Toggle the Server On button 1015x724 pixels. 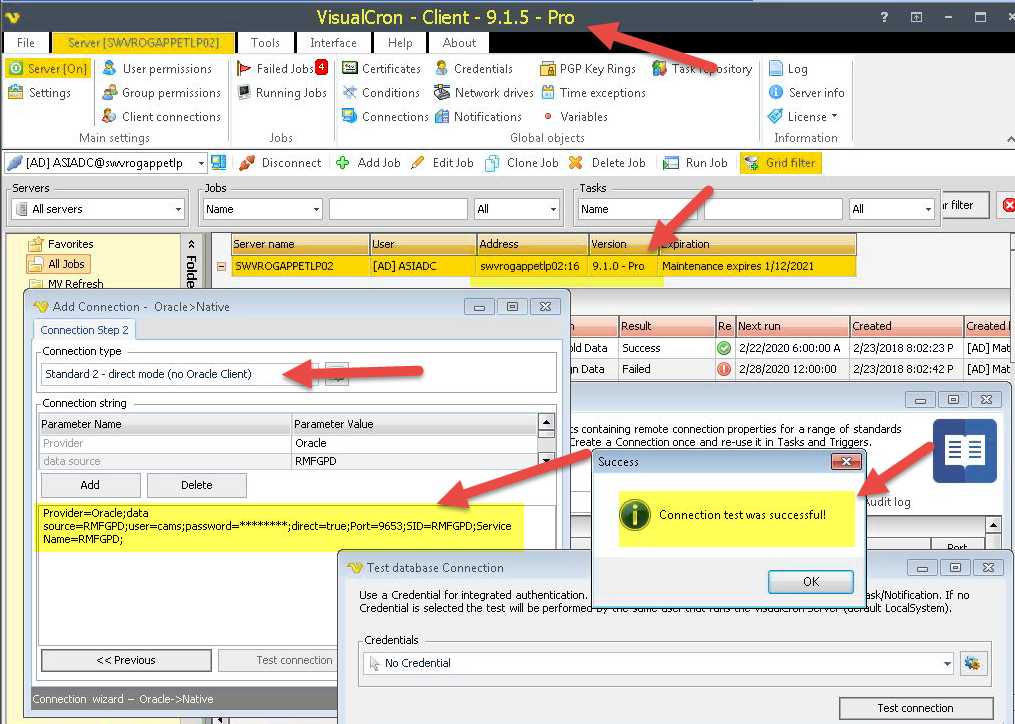(x=47, y=69)
